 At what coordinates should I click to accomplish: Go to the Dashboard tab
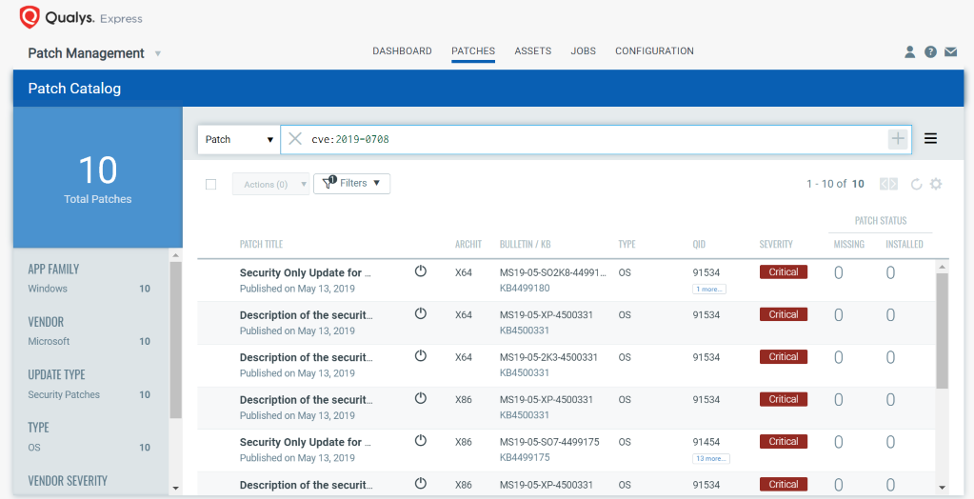[x=402, y=51]
